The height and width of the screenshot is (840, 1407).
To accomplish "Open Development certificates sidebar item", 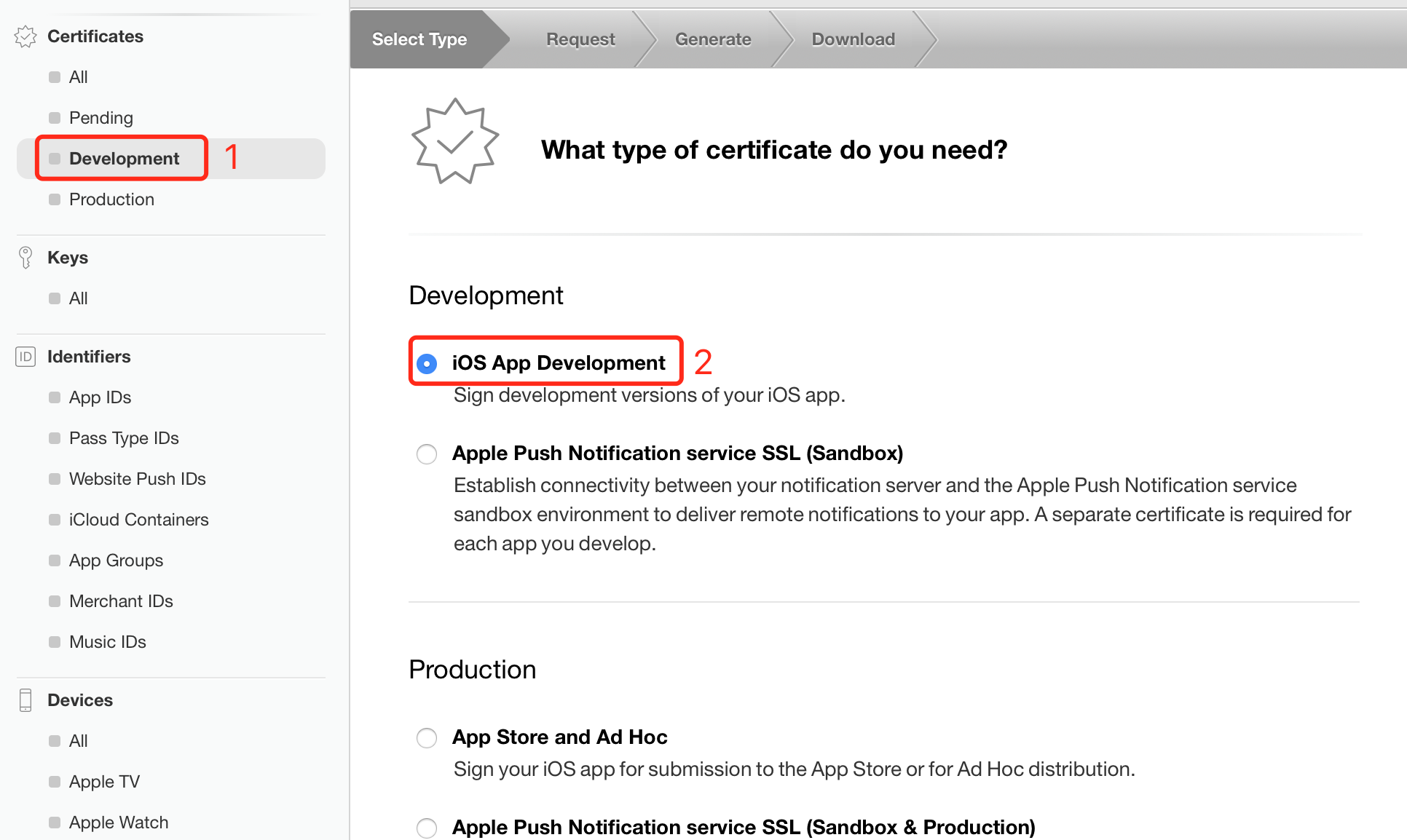I will (124, 159).
